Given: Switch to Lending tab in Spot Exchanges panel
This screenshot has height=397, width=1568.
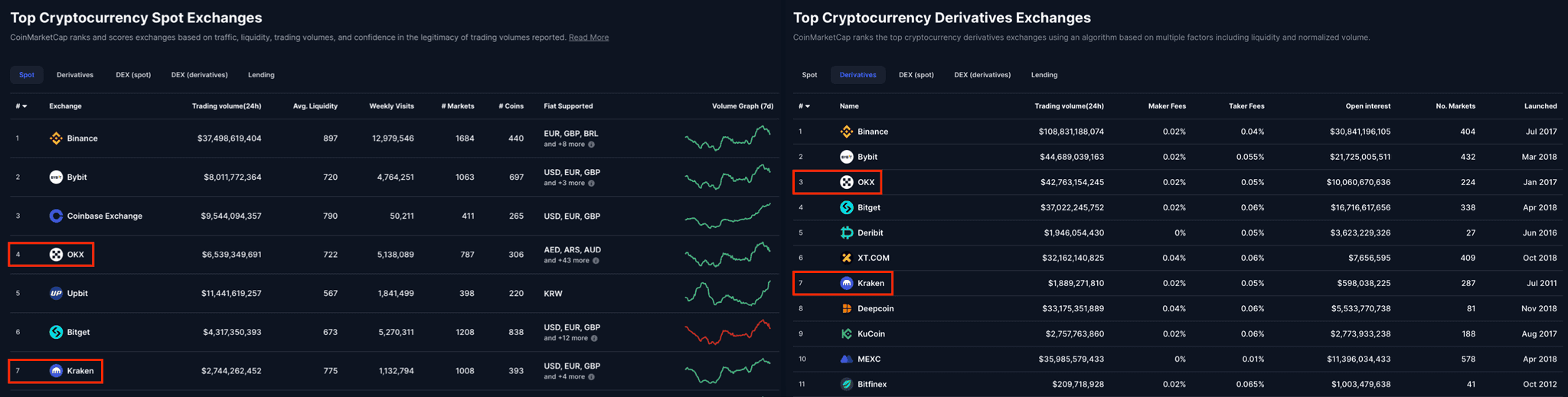Looking at the screenshot, I should click(x=261, y=75).
